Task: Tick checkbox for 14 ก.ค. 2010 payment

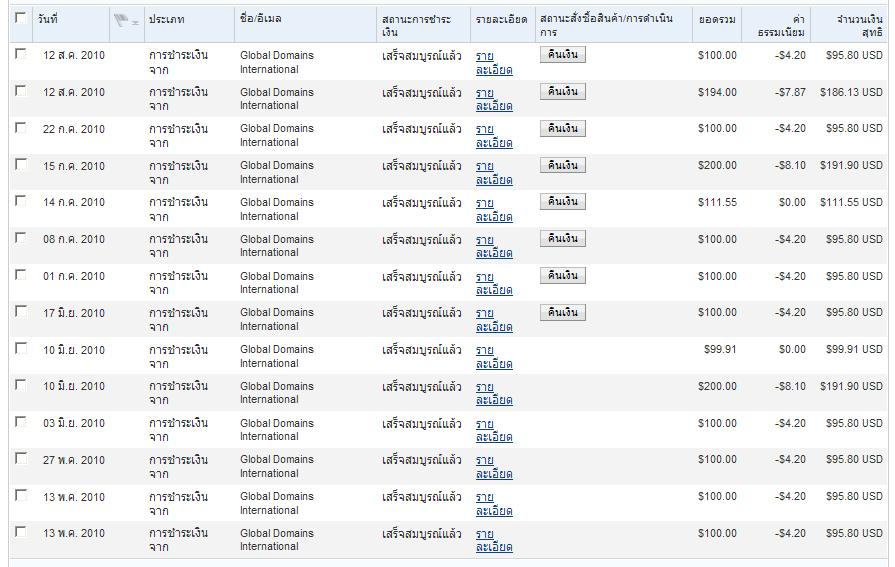Action: click(x=21, y=201)
